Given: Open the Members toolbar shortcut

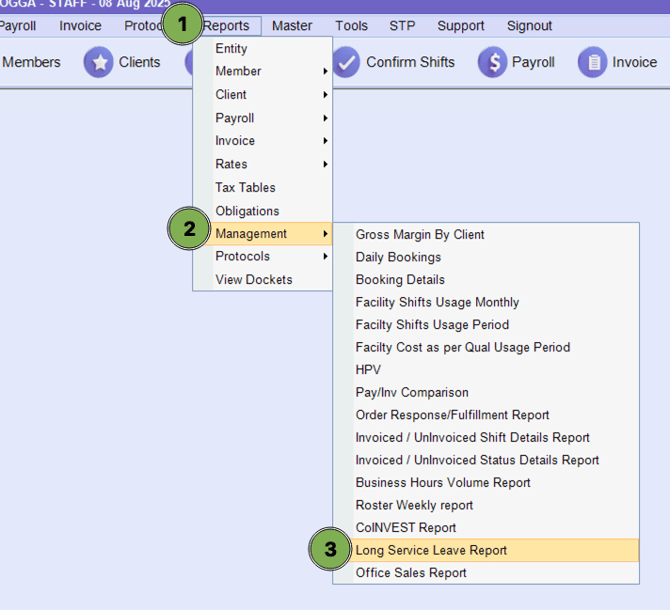Looking at the screenshot, I should [31, 62].
